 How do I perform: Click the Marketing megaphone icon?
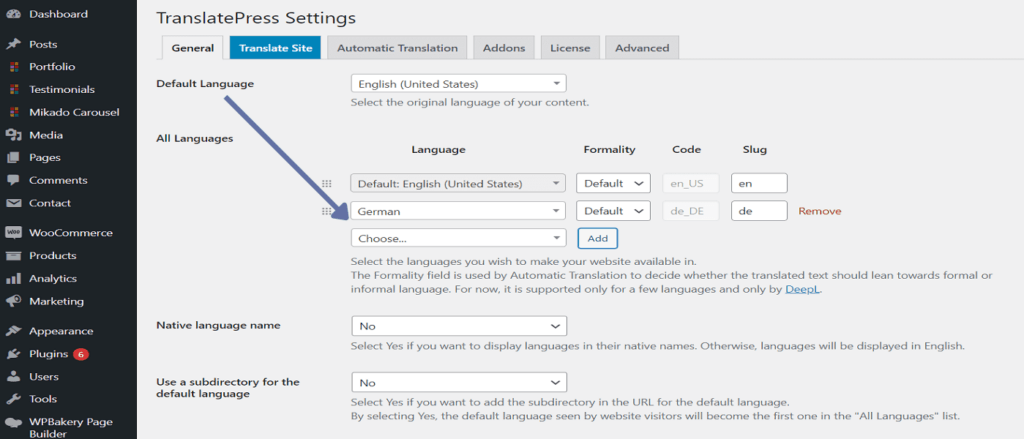pos(13,301)
